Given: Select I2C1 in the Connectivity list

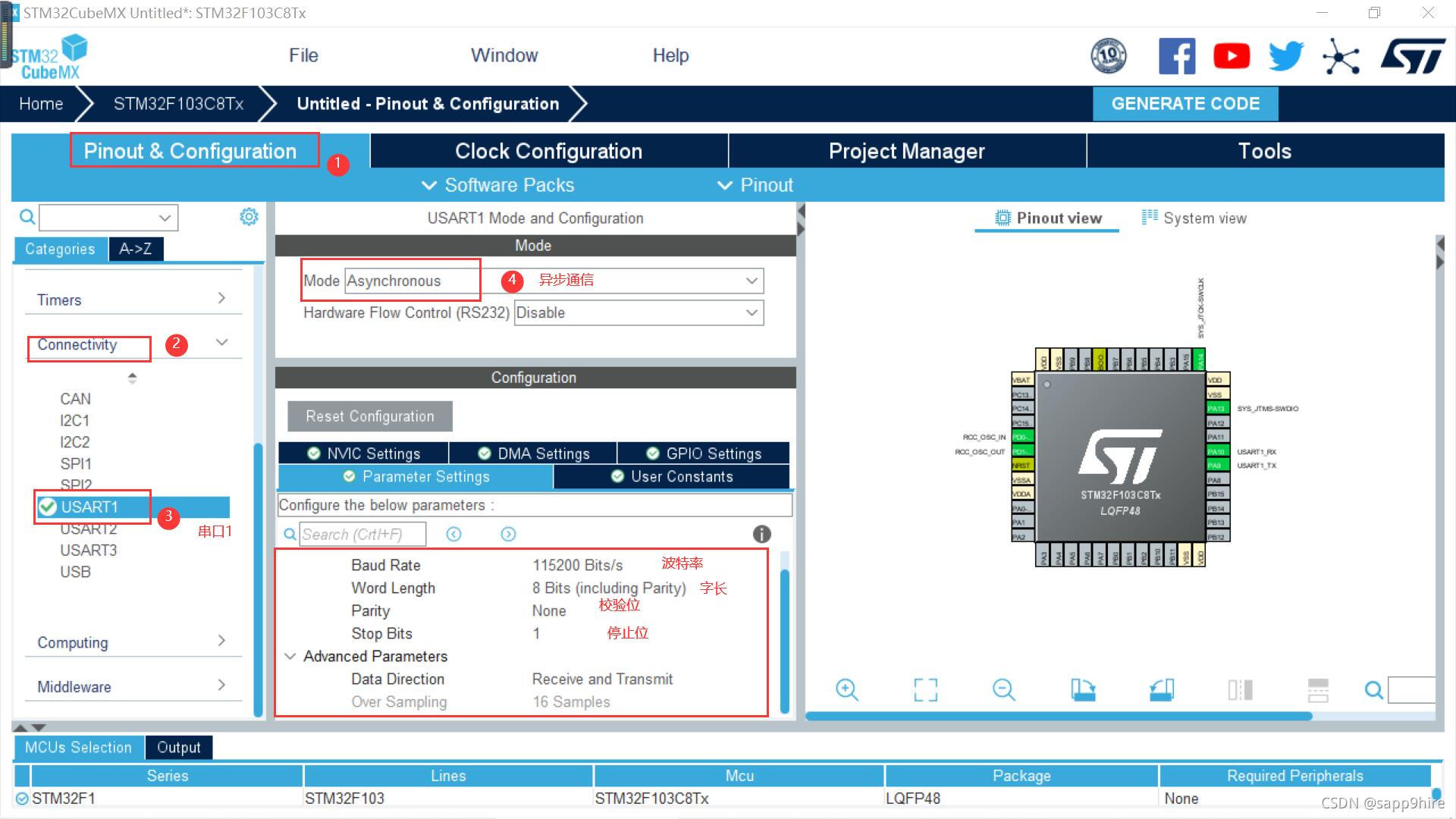Looking at the screenshot, I should (75, 420).
